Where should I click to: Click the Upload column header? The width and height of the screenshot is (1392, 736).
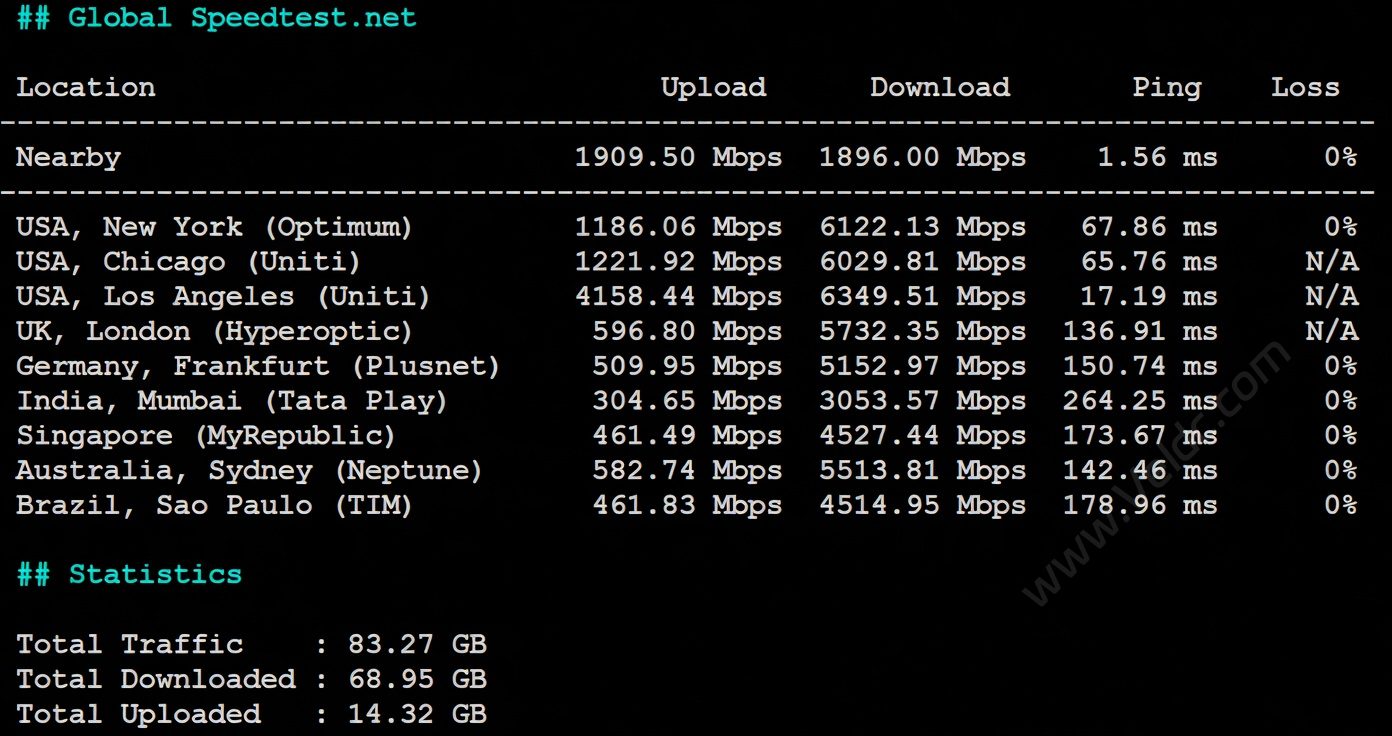pos(713,87)
